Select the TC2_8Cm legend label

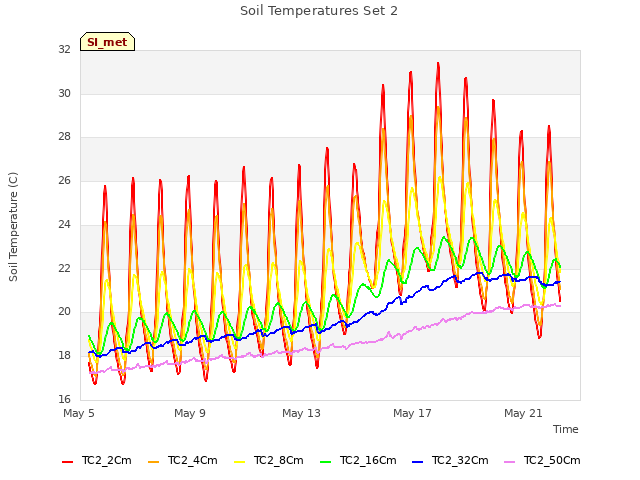[x=279, y=460]
